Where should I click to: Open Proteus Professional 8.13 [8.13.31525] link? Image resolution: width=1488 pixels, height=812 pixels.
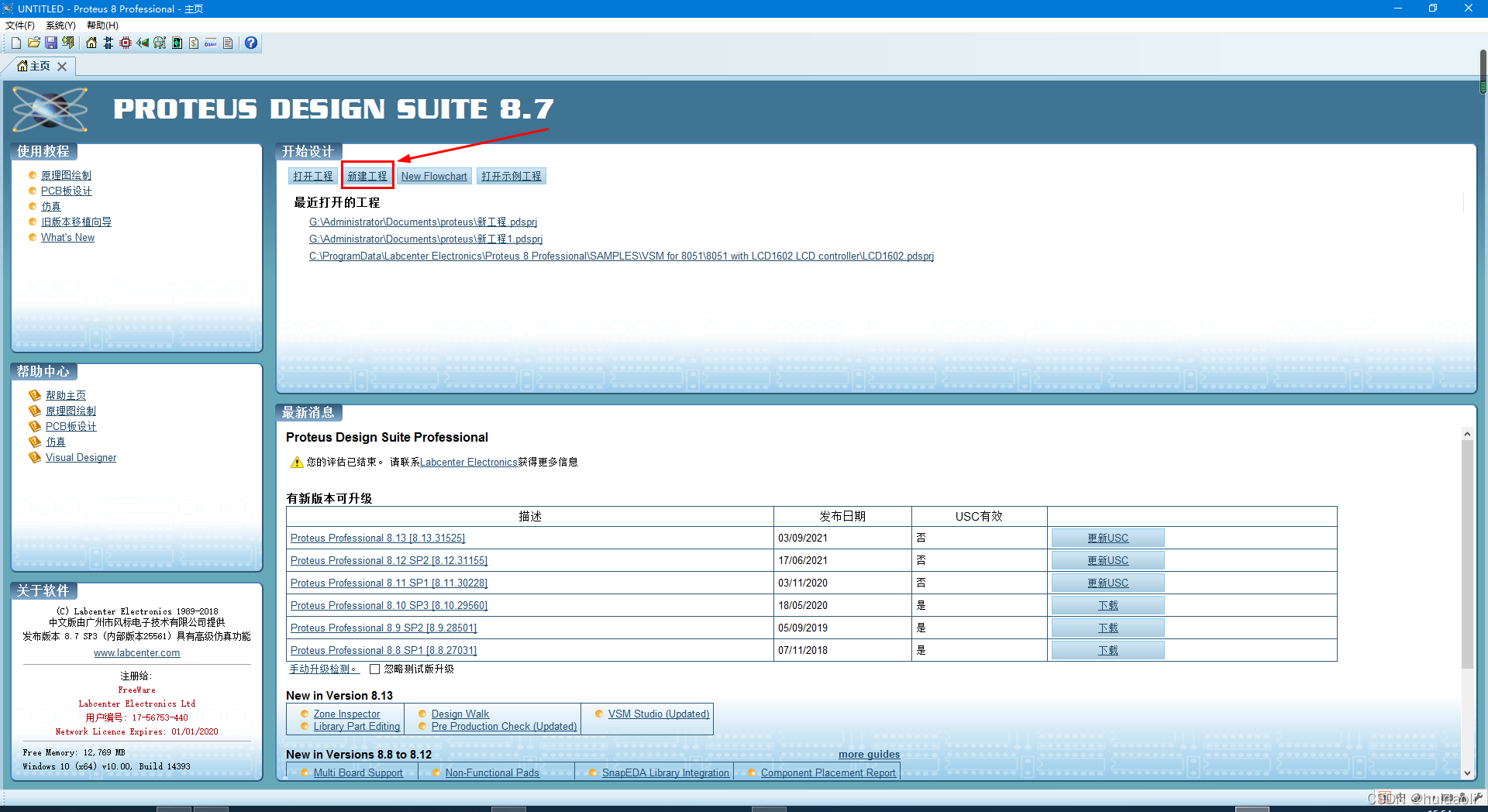point(377,538)
